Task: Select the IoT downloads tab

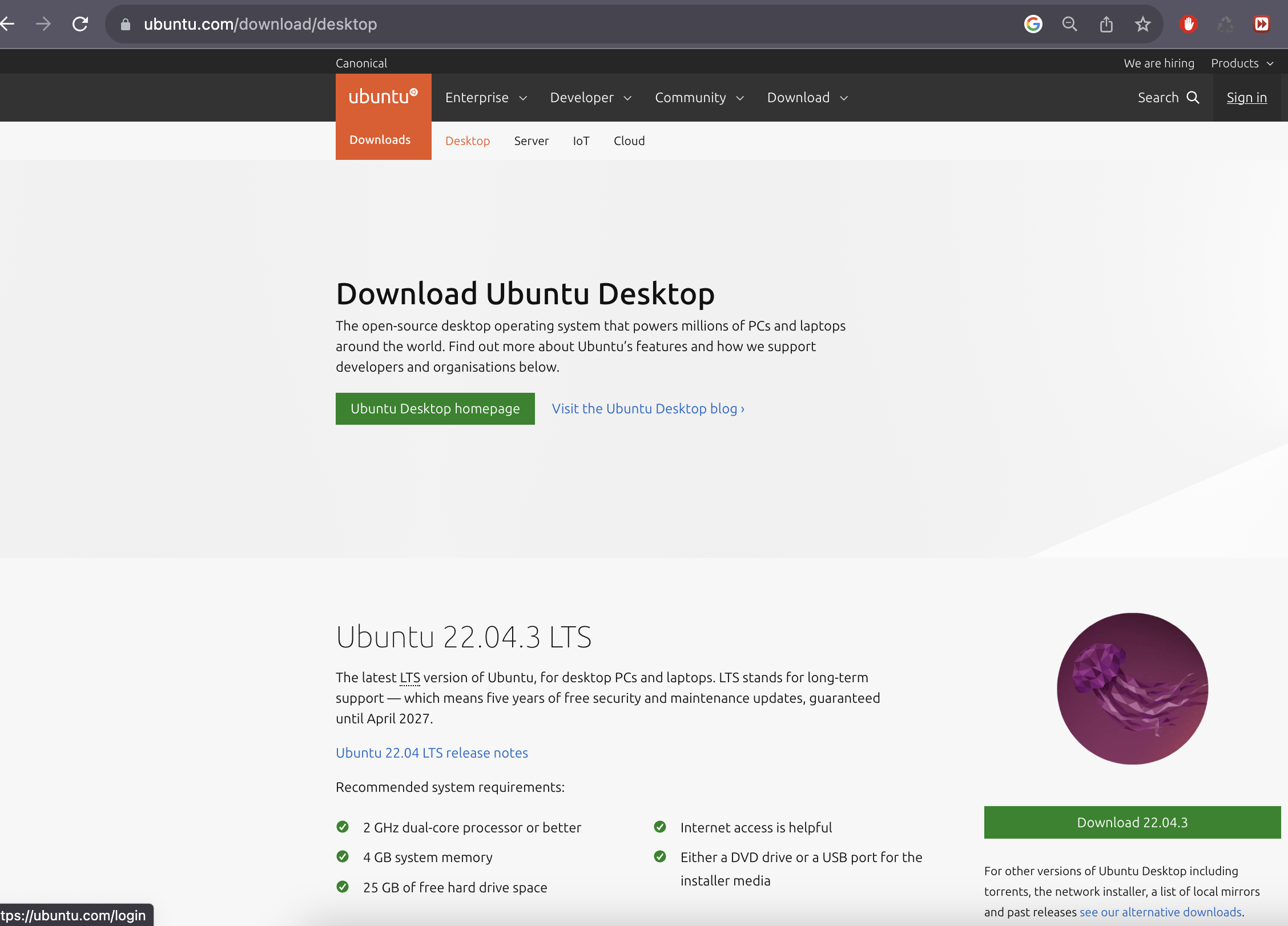Action: point(581,140)
